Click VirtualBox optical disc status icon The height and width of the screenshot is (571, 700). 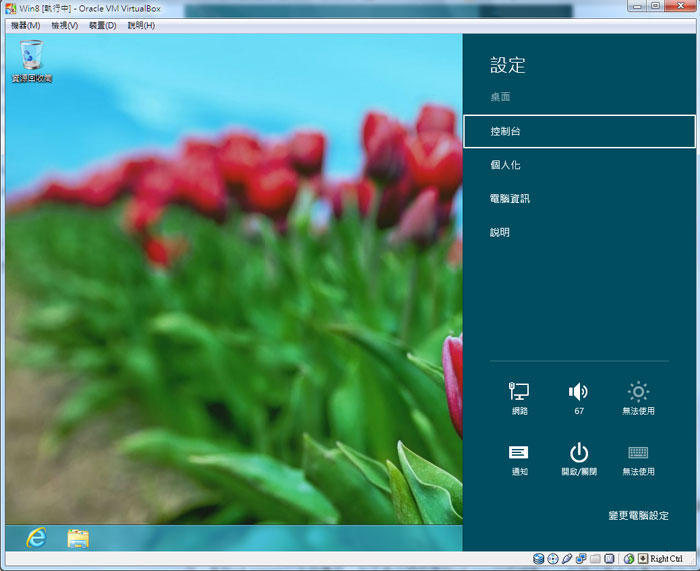[x=553, y=558]
